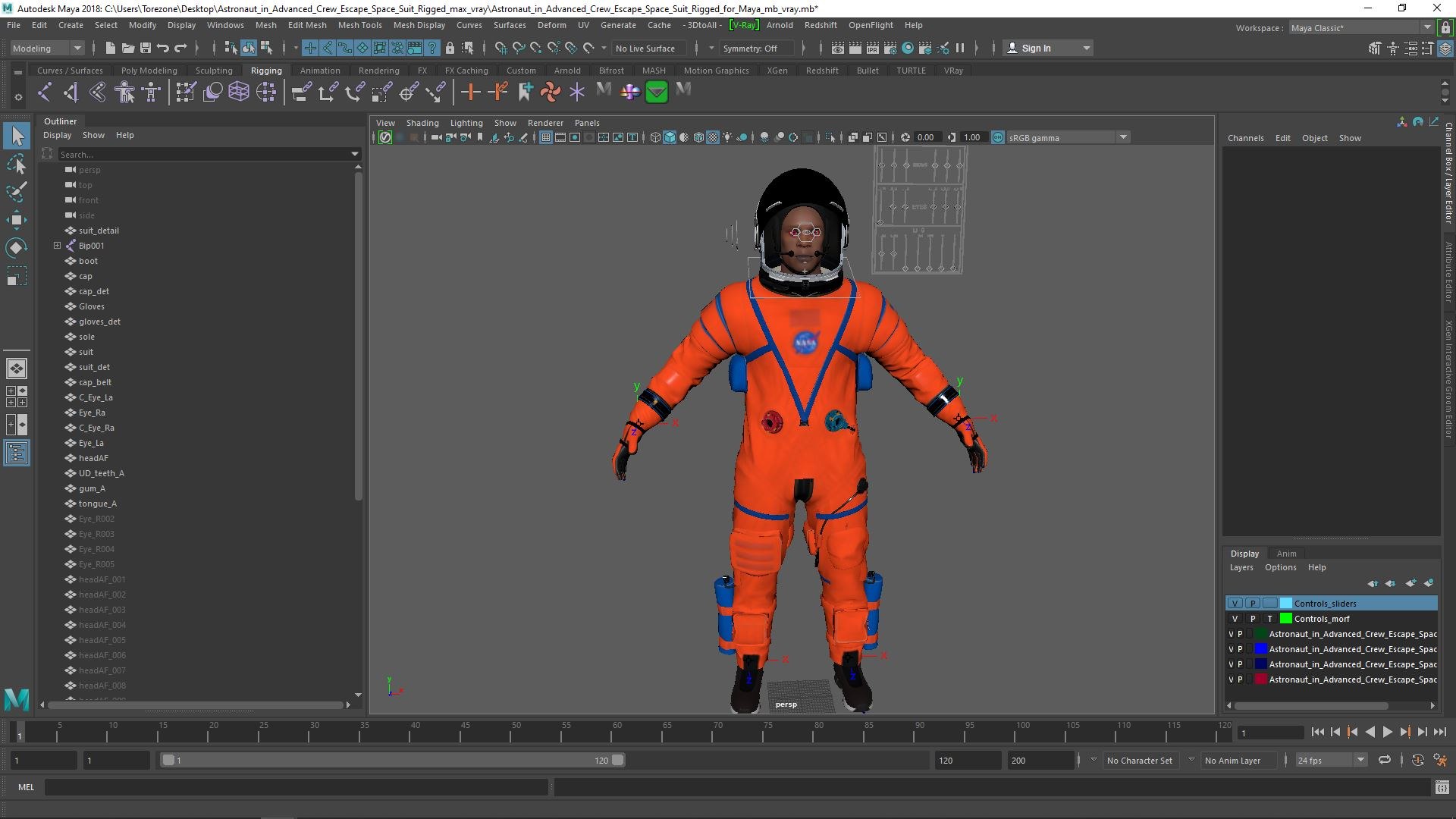
Task: Toggle visibility V of Controls_morf layer
Action: pyautogui.click(x=1235, y=619)
